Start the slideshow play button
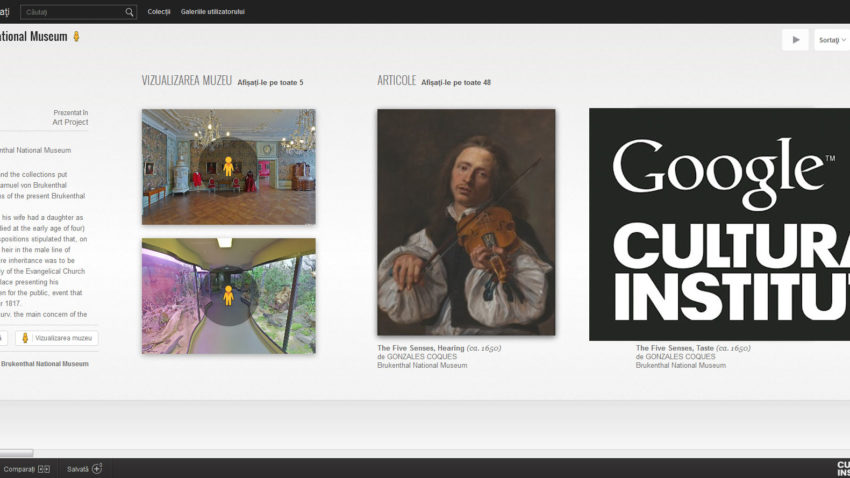 pyautogui.click(x=795, y=40)
